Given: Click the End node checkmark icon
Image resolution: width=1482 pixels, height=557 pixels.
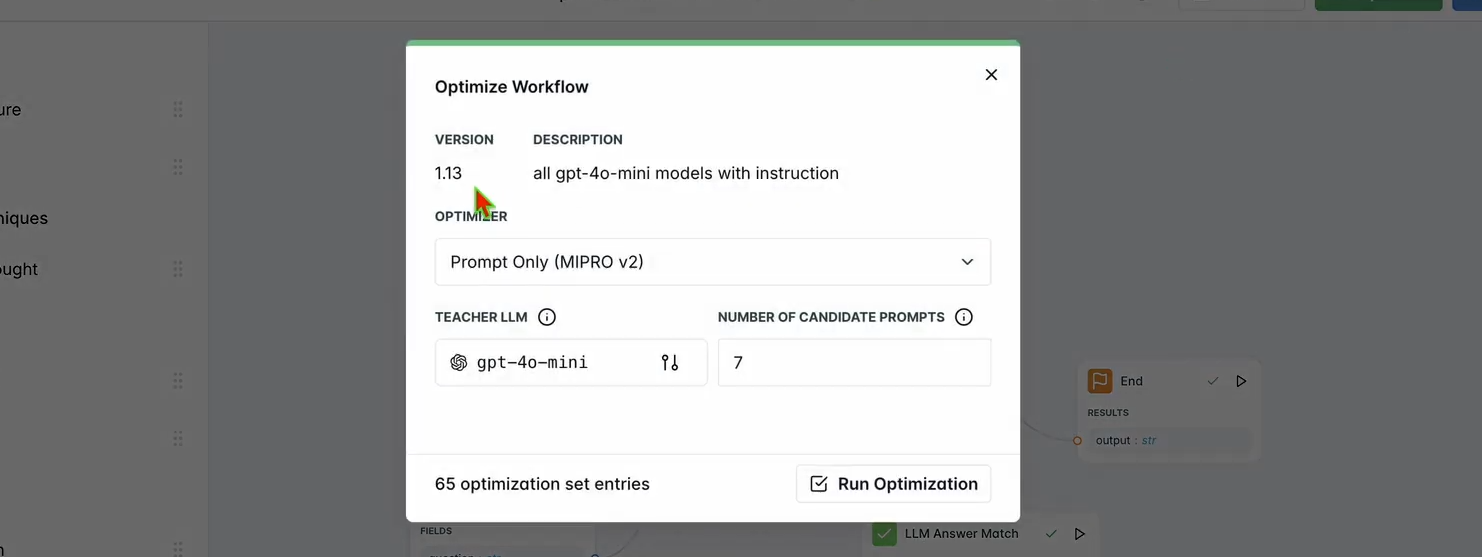Looking at the screenshot, I should click(1213, 381).
